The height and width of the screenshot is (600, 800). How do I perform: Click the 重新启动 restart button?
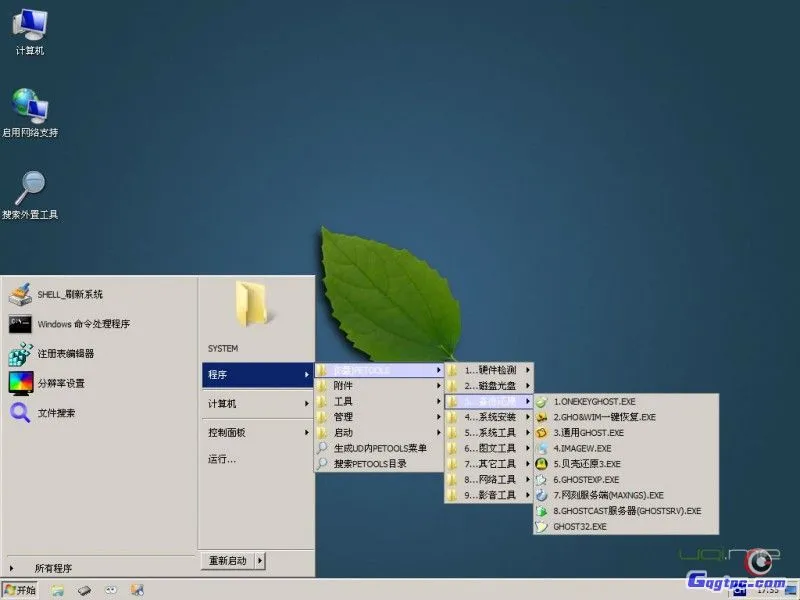[229, 560]
